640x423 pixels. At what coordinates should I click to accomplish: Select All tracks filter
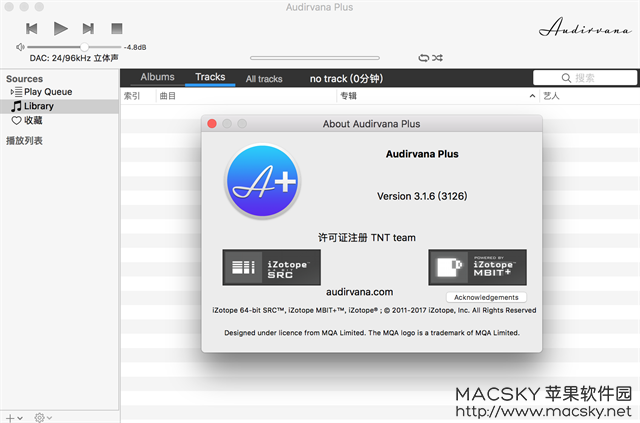click(x=264, y=79)
